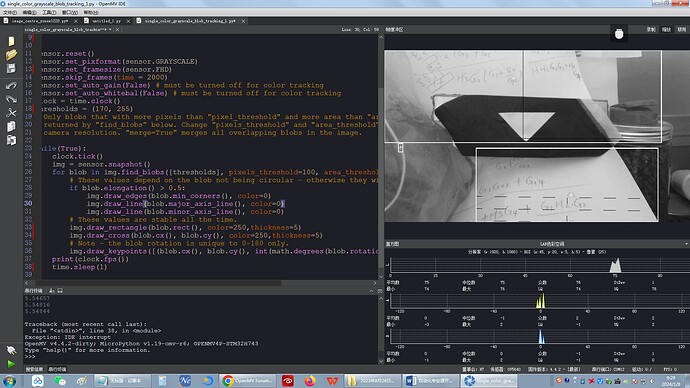This screenshot has width=690, height=388.
Task: Close the current document via editor X
Action: point(117,29)
